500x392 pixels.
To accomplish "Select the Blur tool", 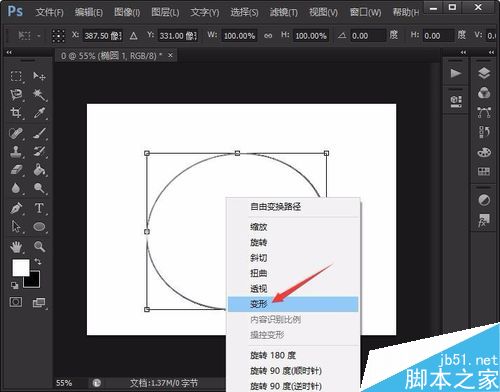I will tap(16, 188).
